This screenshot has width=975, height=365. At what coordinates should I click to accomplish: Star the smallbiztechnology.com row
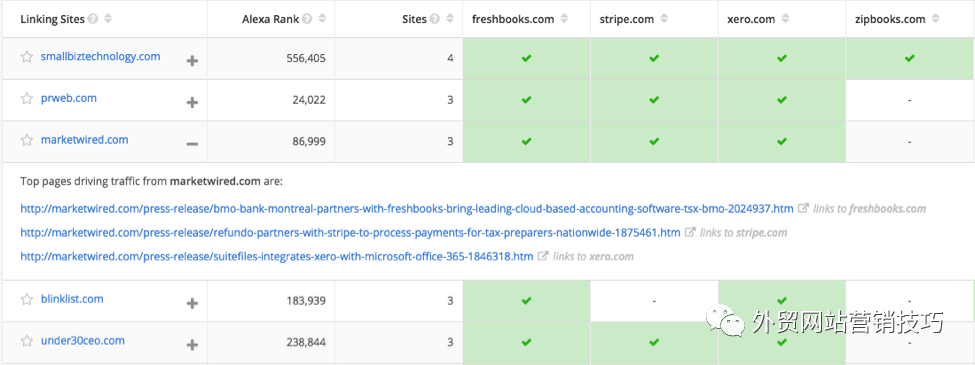pos(26,57)
